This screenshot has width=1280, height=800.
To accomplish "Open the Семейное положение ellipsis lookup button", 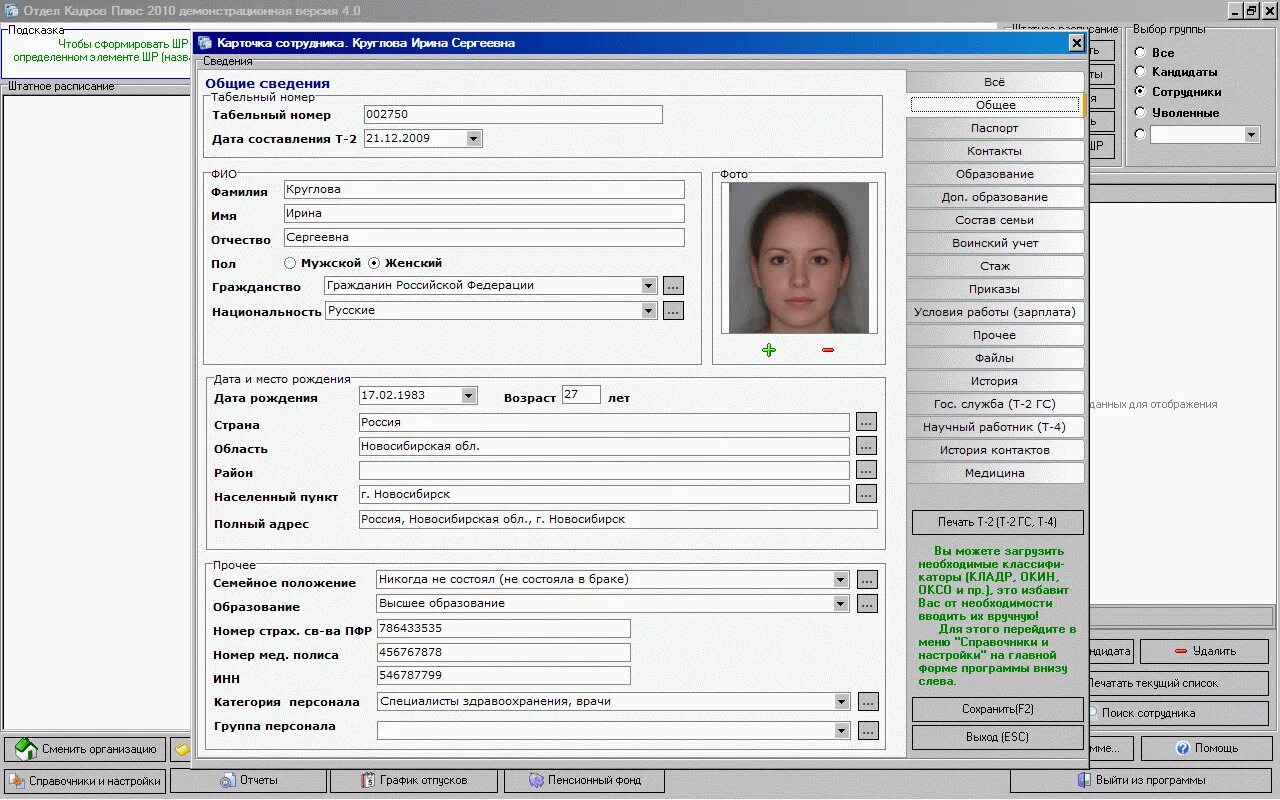I will click(x=867, y=580).
